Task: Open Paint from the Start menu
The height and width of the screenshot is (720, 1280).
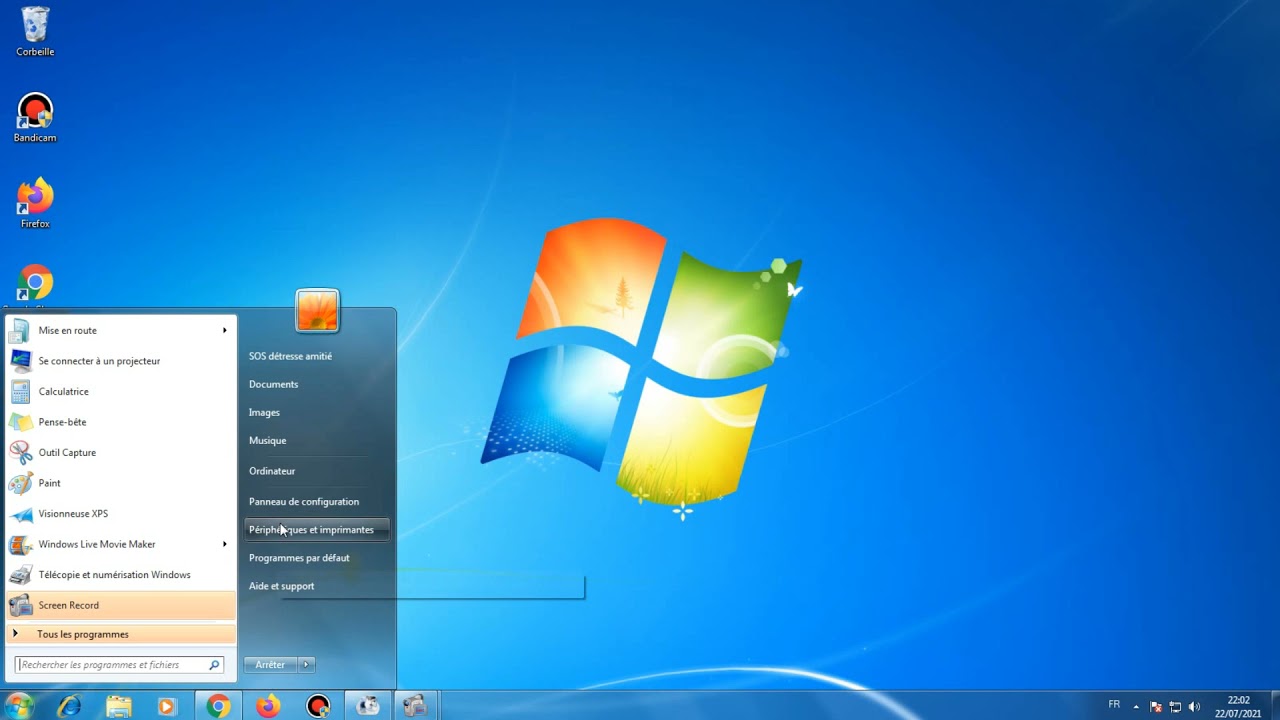Action: click(x=120, y=483)
